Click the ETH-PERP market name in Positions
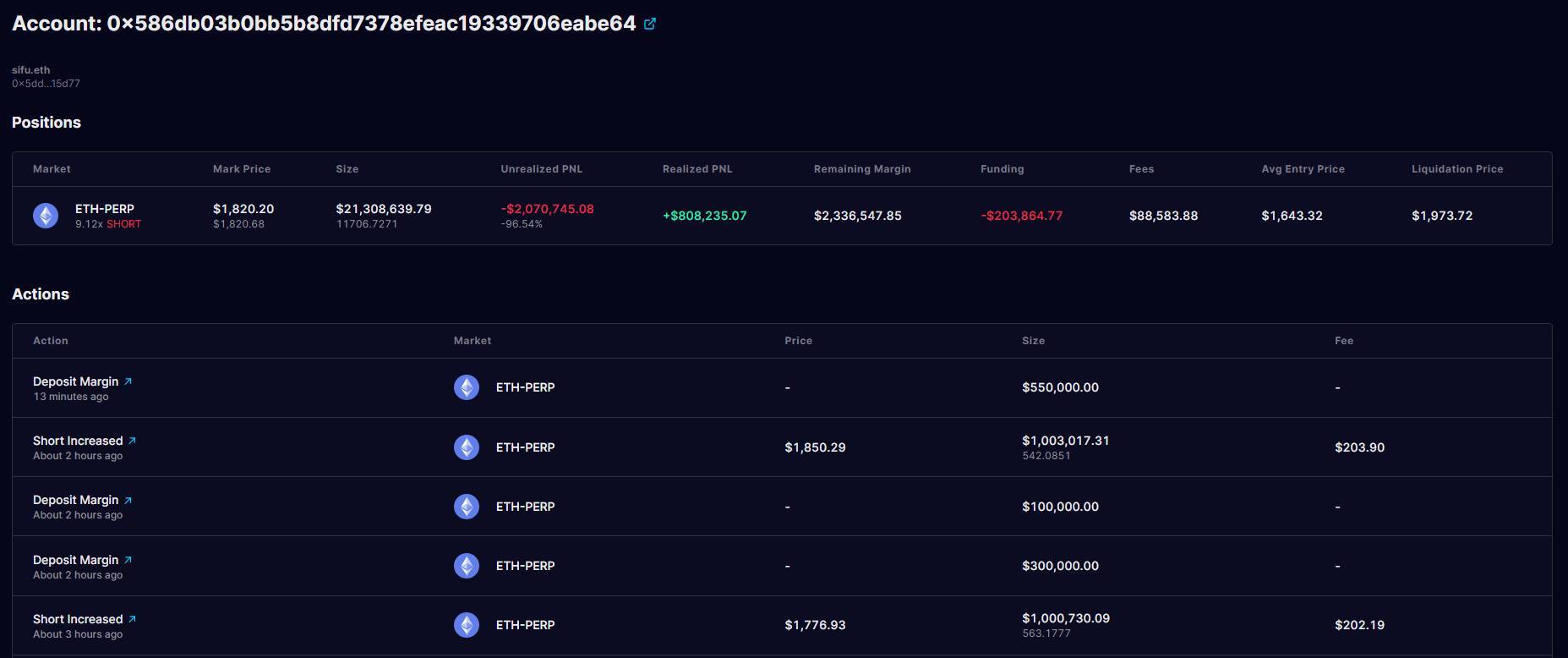 point(105,209)
